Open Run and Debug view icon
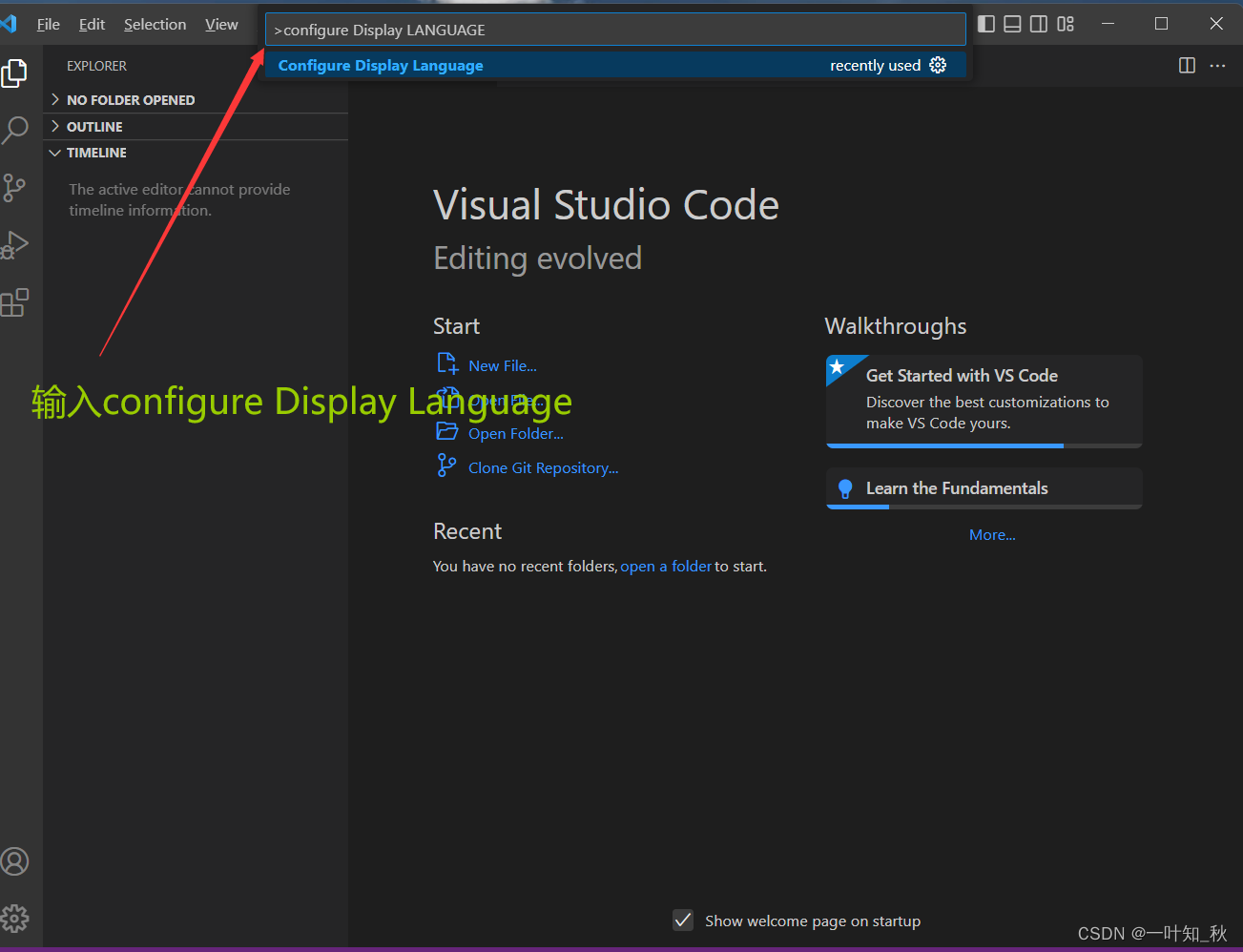This screenshot has height=952, width=1243. (14, 245)
